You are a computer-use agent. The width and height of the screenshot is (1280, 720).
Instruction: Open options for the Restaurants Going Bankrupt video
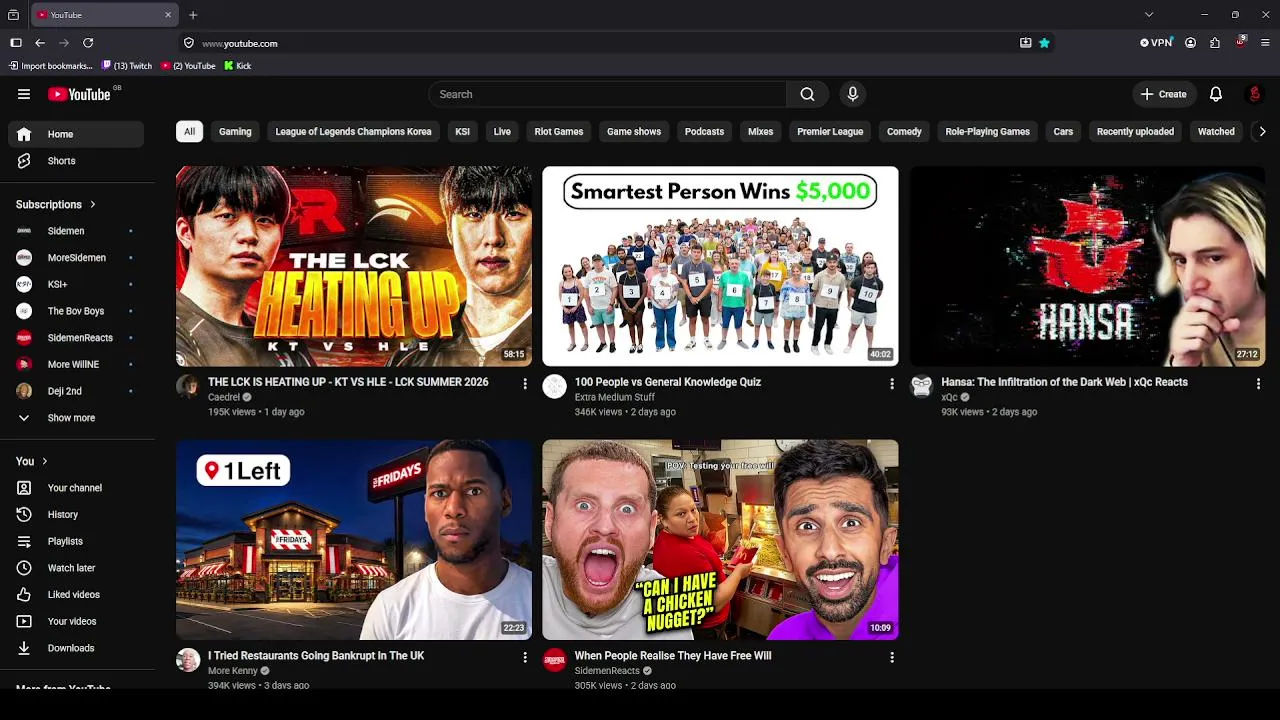coord(525,657)
